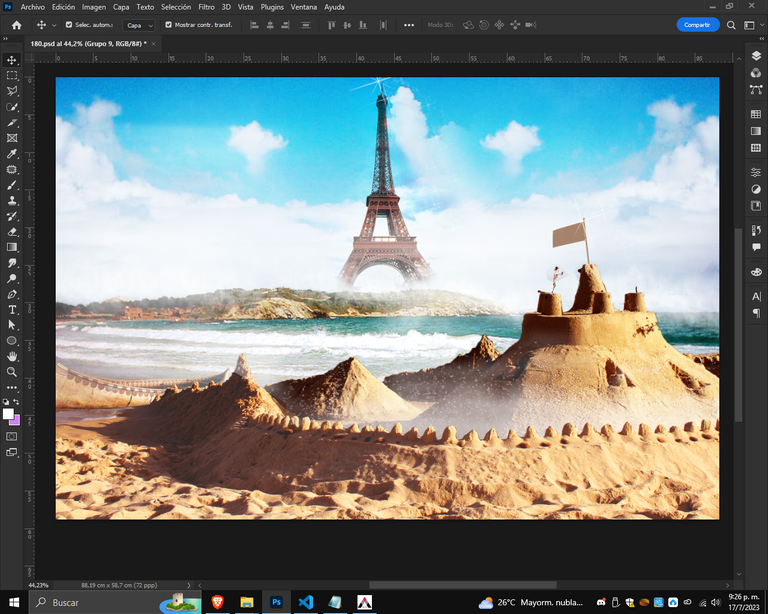Screen dimensions: 768x614
Task: Select the Crop tool
Action: pos(12,123)
